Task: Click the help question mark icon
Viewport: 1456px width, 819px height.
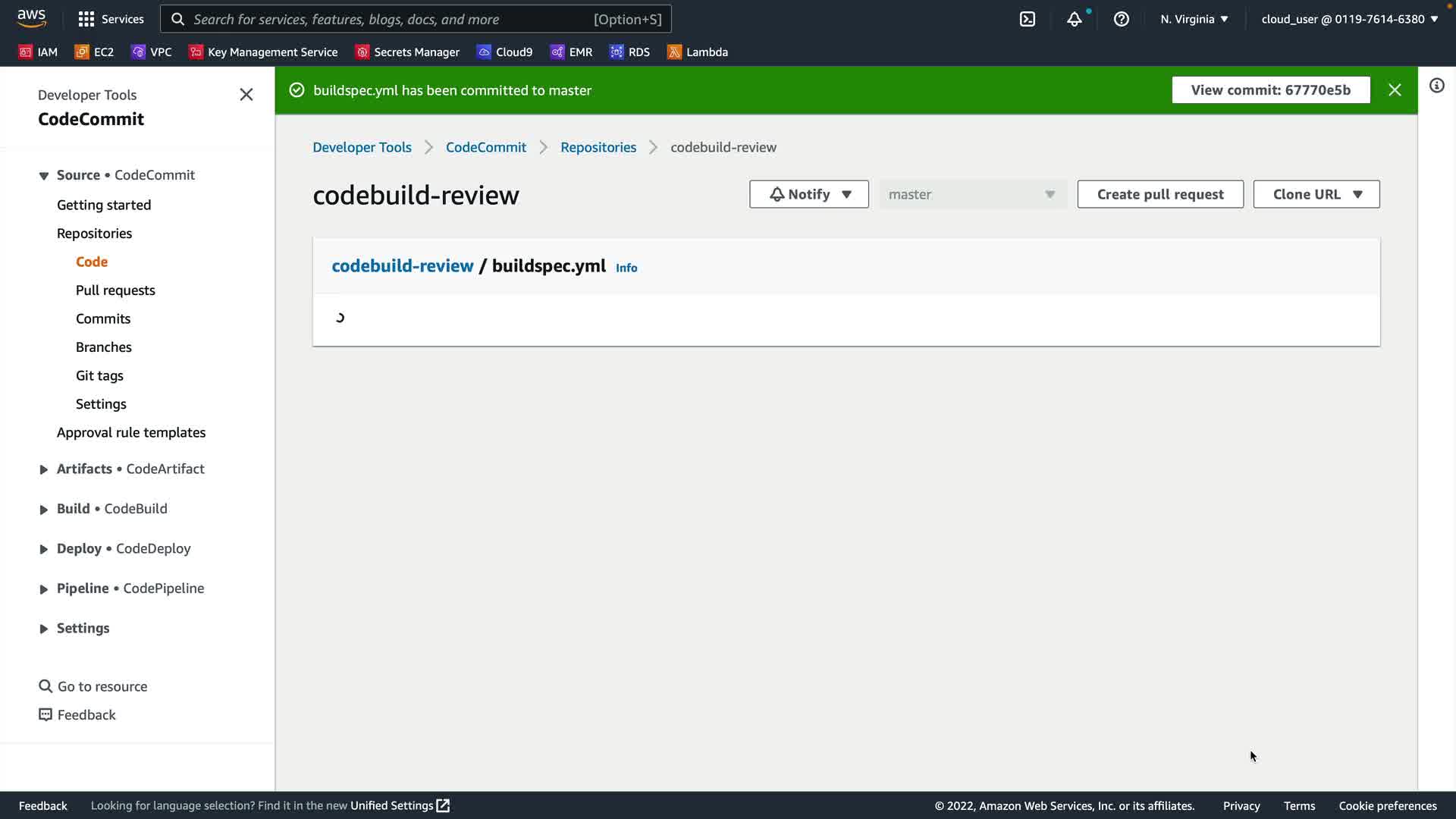Action: (x=1121, y=19)
